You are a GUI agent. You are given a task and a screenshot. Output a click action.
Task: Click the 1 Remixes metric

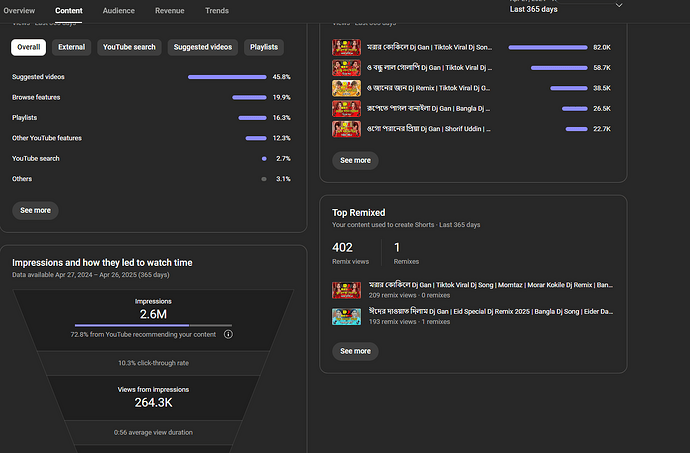click(x=406, y=253)
